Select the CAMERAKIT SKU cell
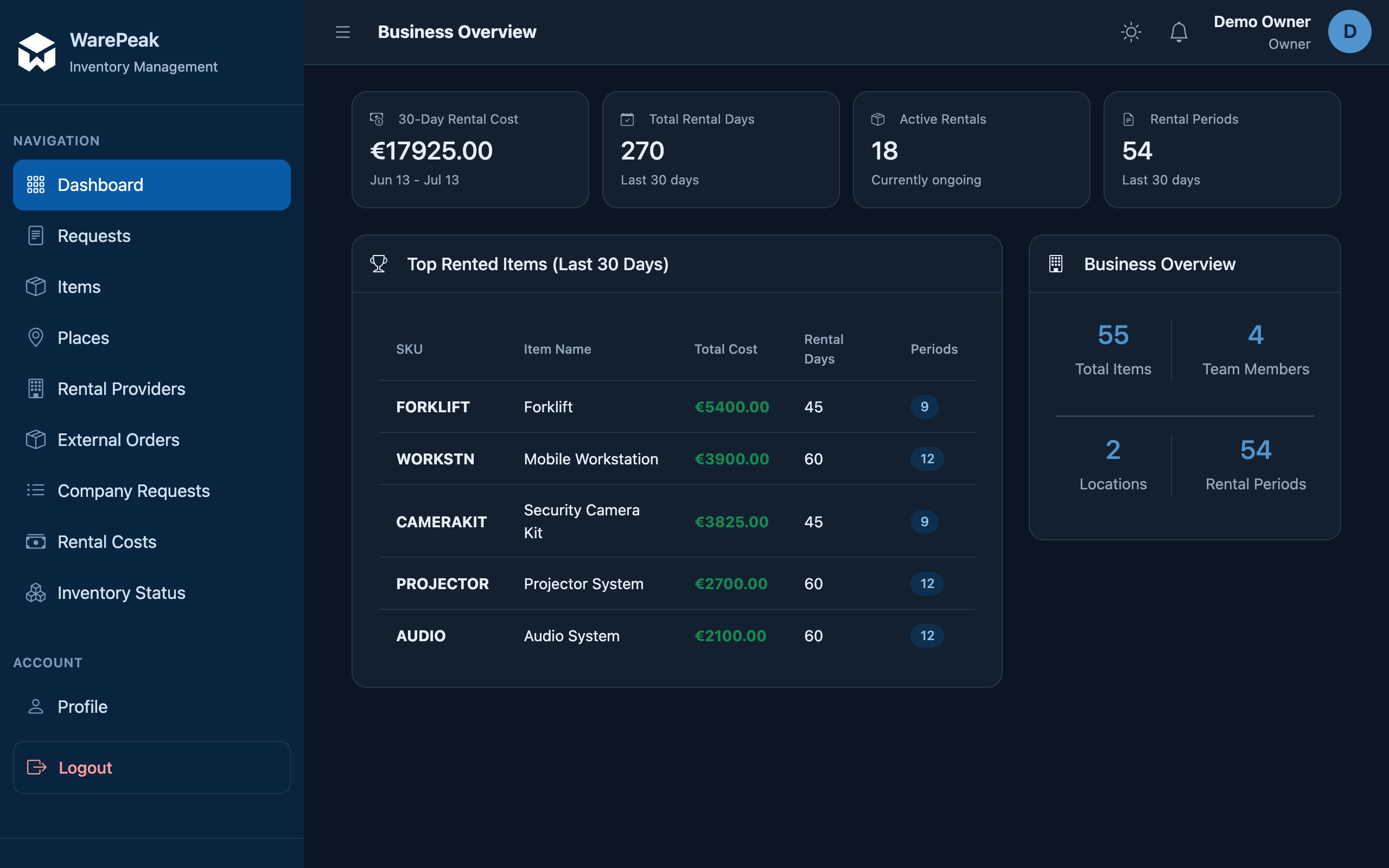Image resolution: width=1389 pixels, height=868 pixels. point(441,521)
